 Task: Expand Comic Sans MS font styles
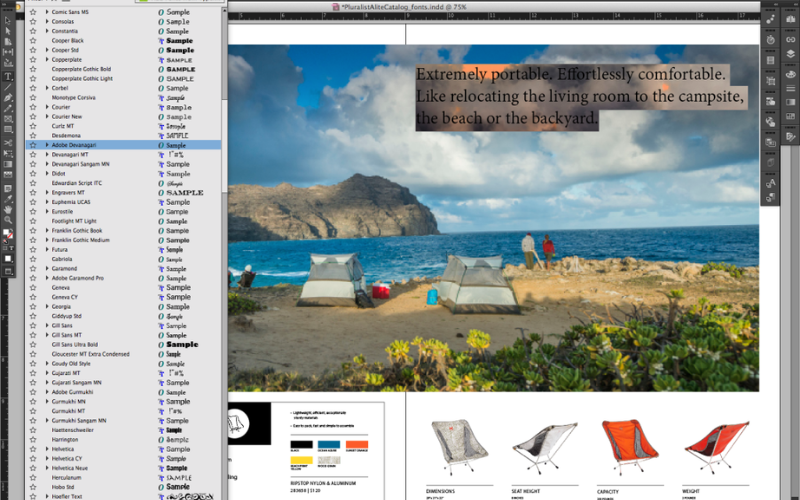pyautogui.click(x=47, y=12)
